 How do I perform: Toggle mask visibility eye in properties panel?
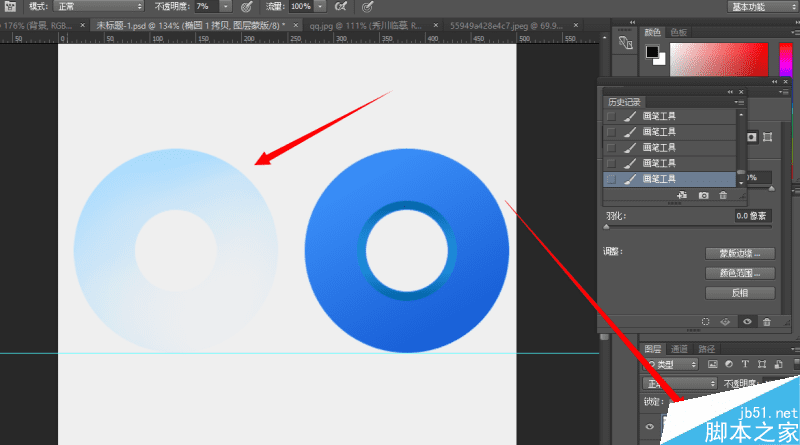tap(746, 321)
